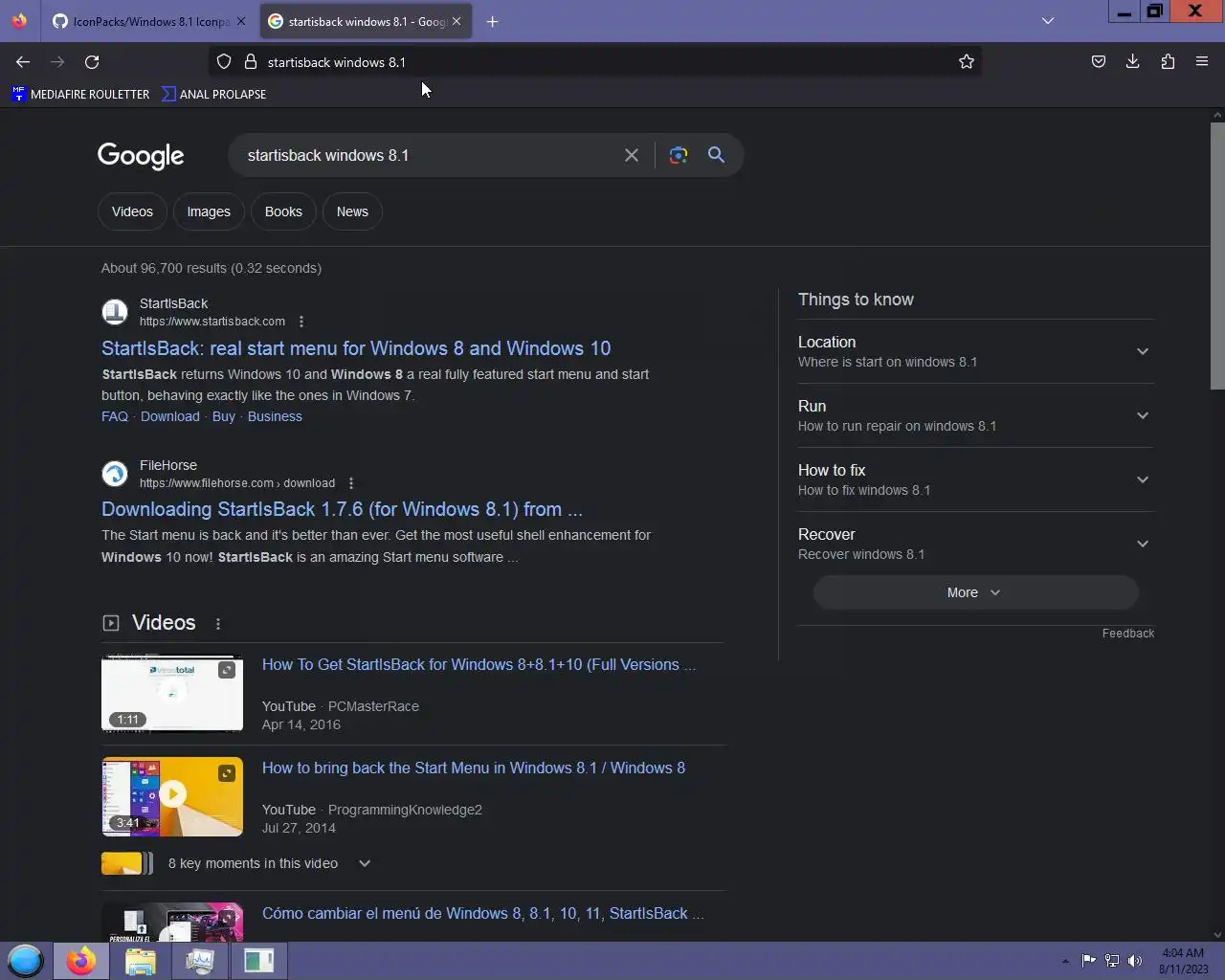Click the page vertical scrollbar thumb
The image size is (1225, 980).
point(1216,255)
